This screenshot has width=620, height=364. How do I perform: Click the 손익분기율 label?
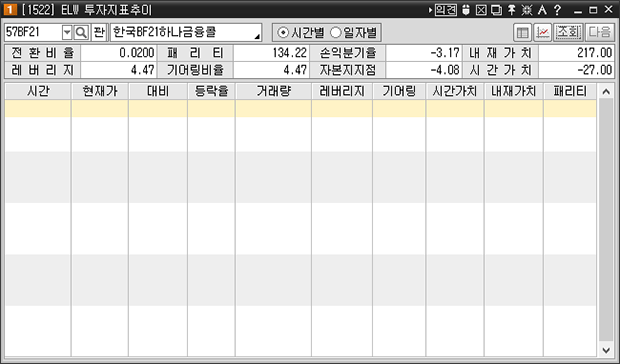coord(348,53)
